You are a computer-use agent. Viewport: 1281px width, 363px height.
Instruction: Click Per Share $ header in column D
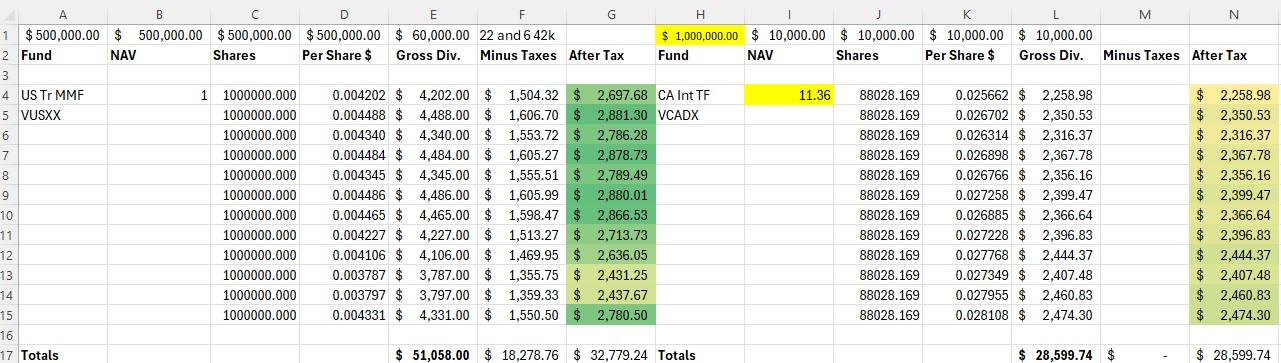(x=343, y=55)
